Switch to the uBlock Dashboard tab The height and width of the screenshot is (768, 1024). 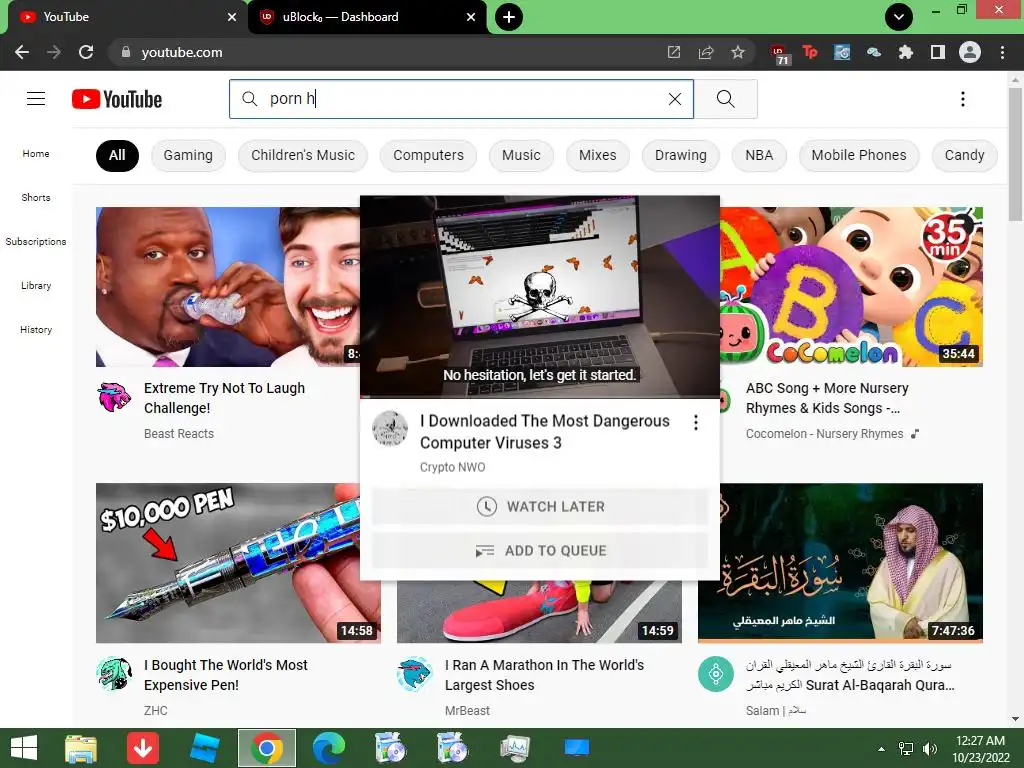tap(367, 17)
